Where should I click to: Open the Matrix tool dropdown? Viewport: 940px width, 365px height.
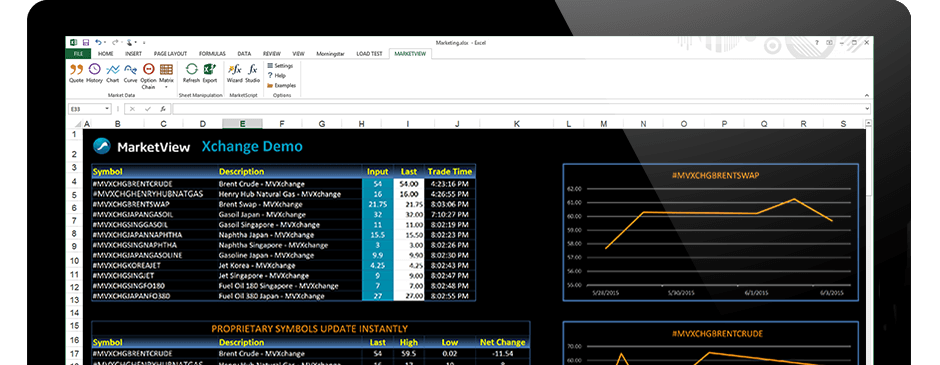(166, 76)
